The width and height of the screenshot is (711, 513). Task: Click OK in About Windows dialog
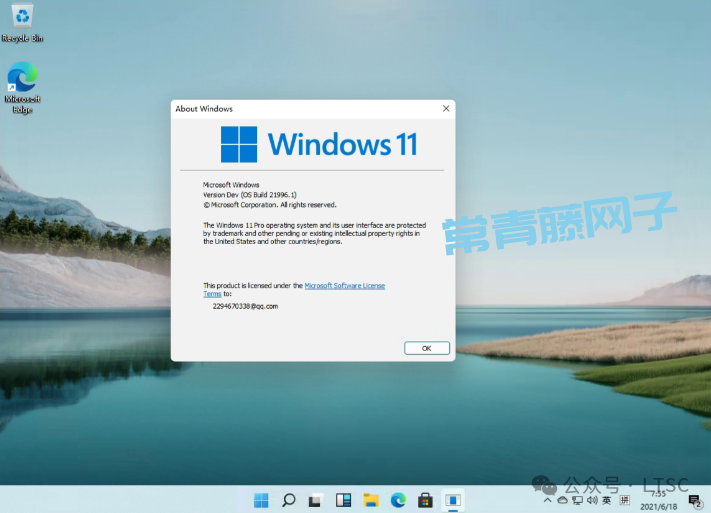tap(427, 348)
